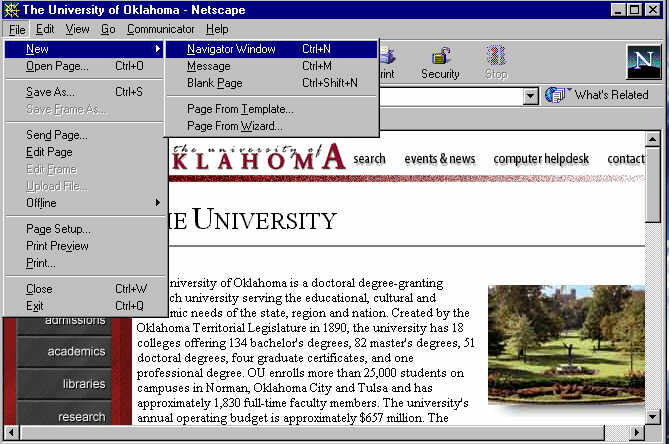Click the vertical scrollbar thumb
Image resolution: width=669 pixels, height=444 pixels.
(653, 184)
